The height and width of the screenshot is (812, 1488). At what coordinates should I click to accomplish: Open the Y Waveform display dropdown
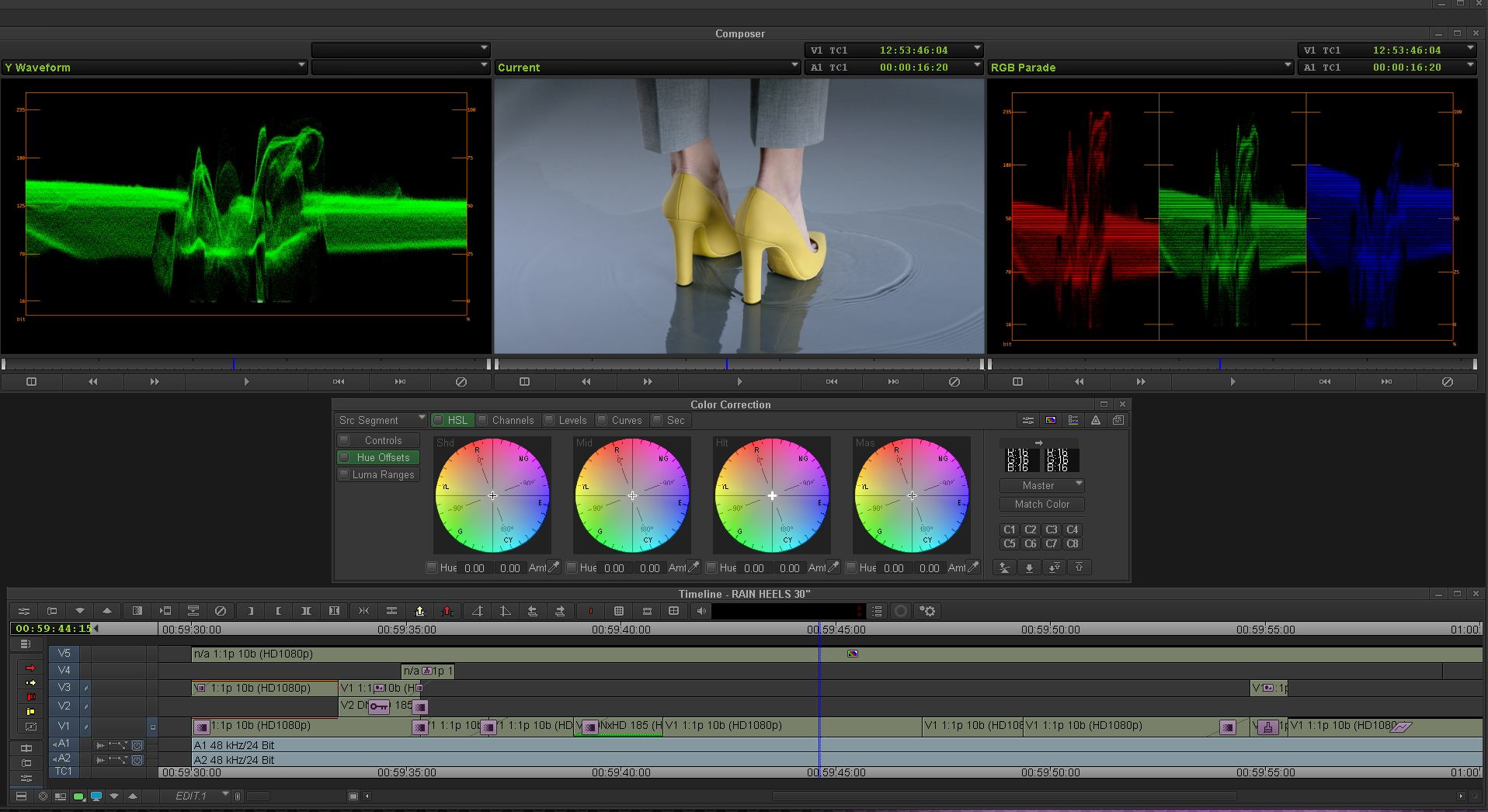click(155, 68)
